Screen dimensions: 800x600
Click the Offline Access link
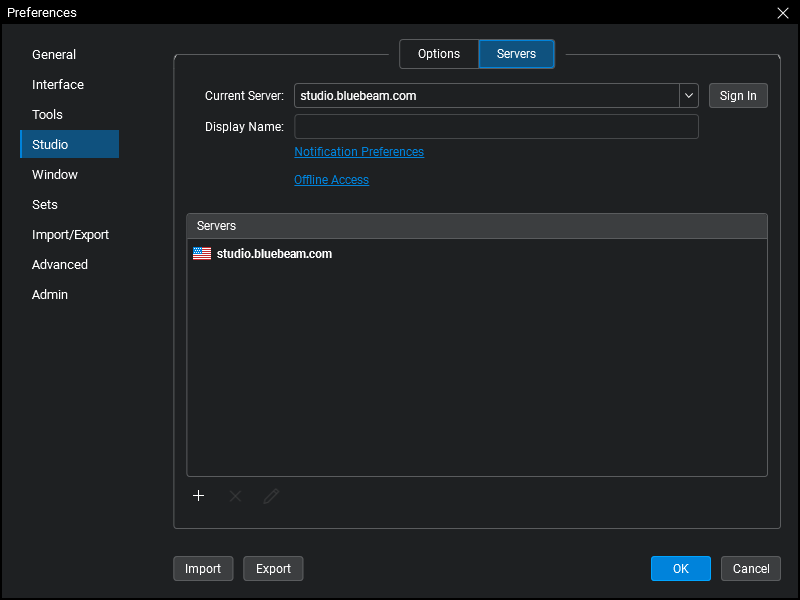[x=331, y=180]
